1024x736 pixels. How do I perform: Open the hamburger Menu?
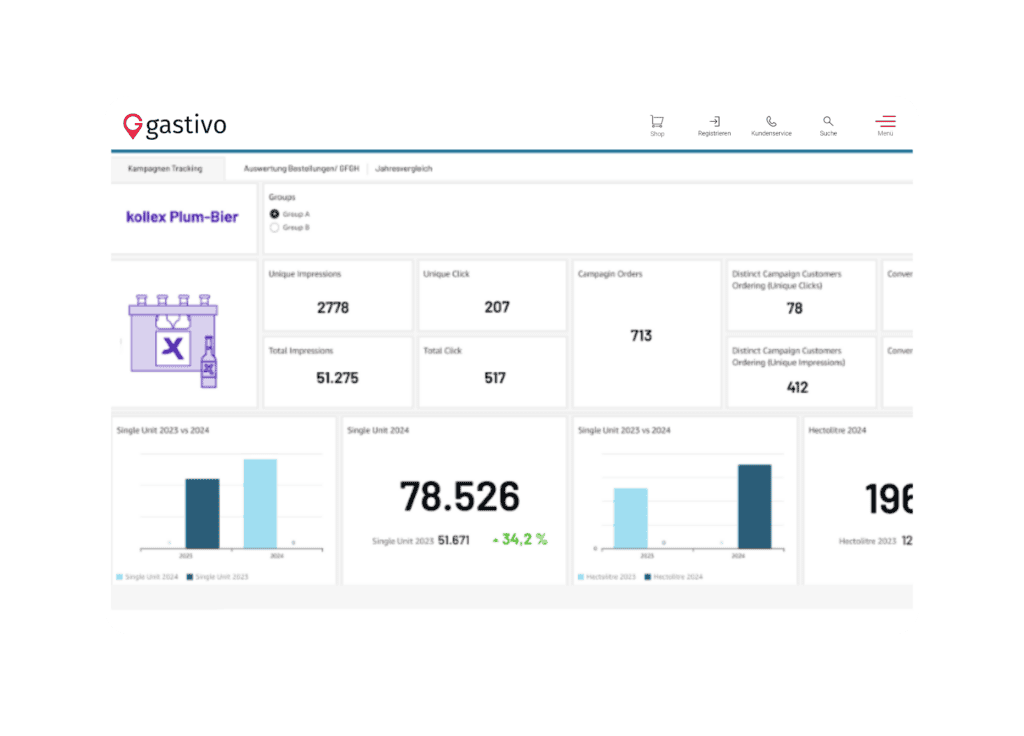pyautogui.click(x=886, y=121)
